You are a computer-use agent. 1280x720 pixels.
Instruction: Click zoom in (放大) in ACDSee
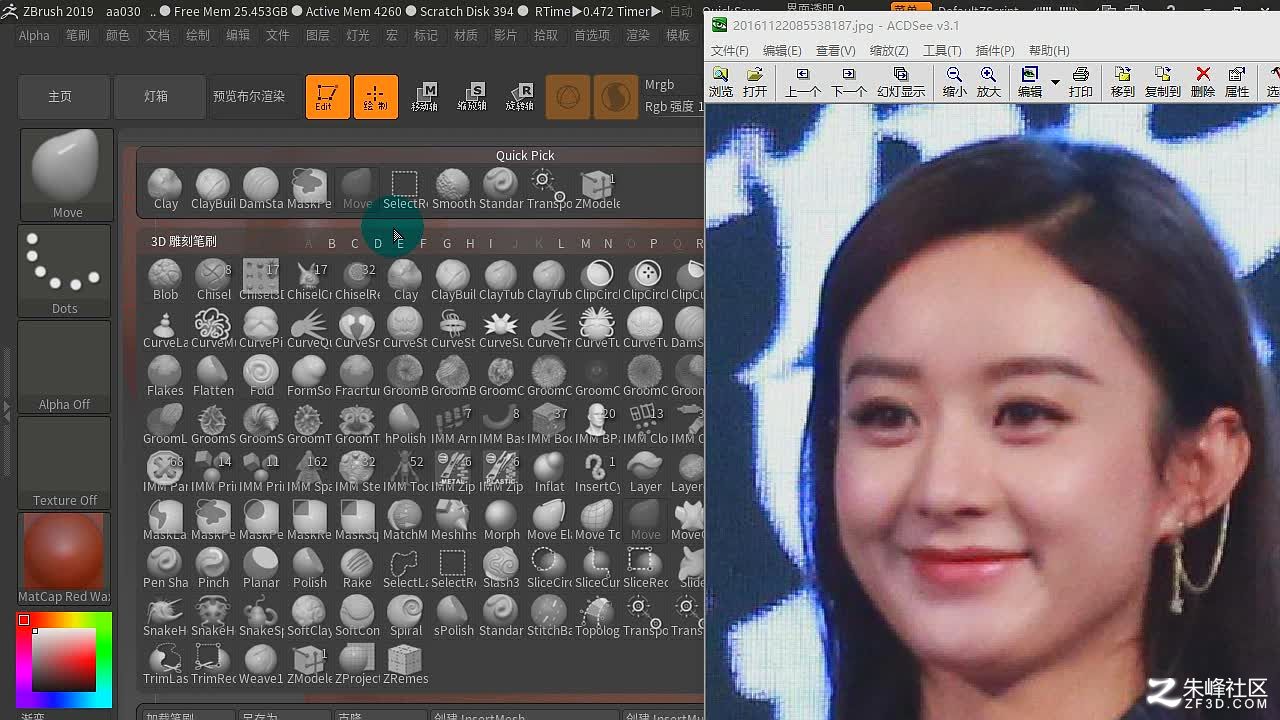[988, 82]
